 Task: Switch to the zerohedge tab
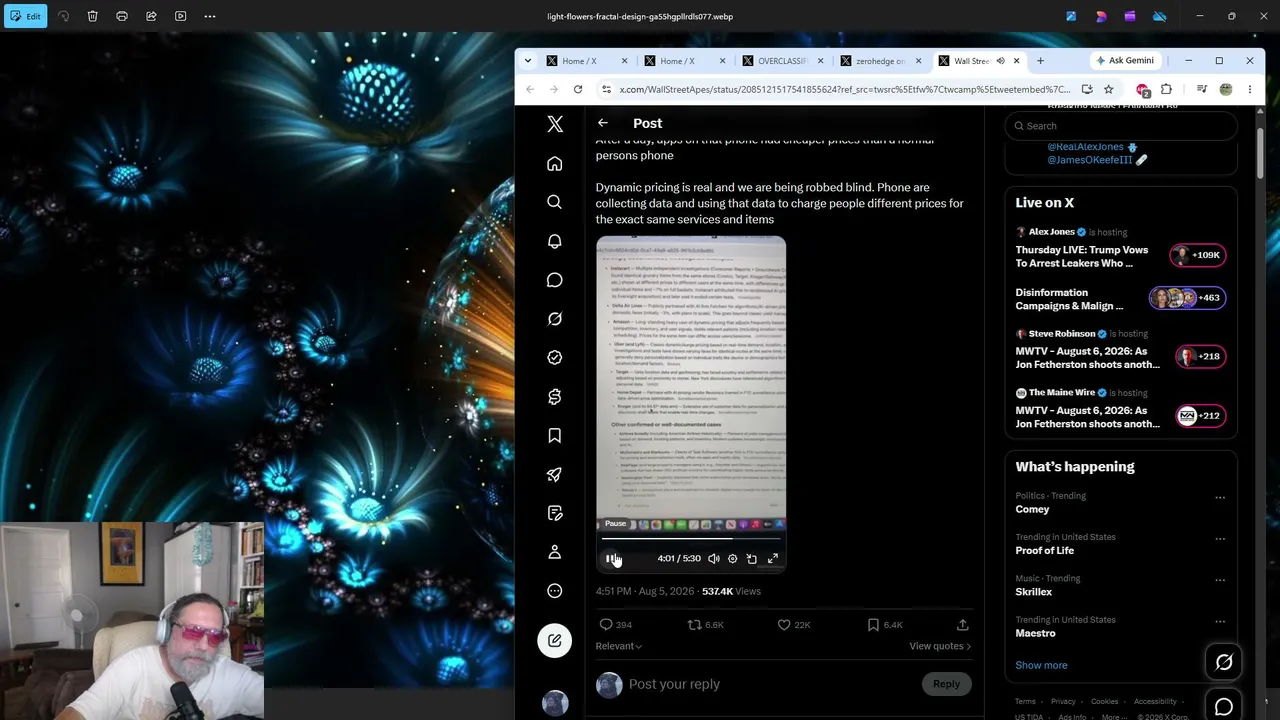(881, 61)
